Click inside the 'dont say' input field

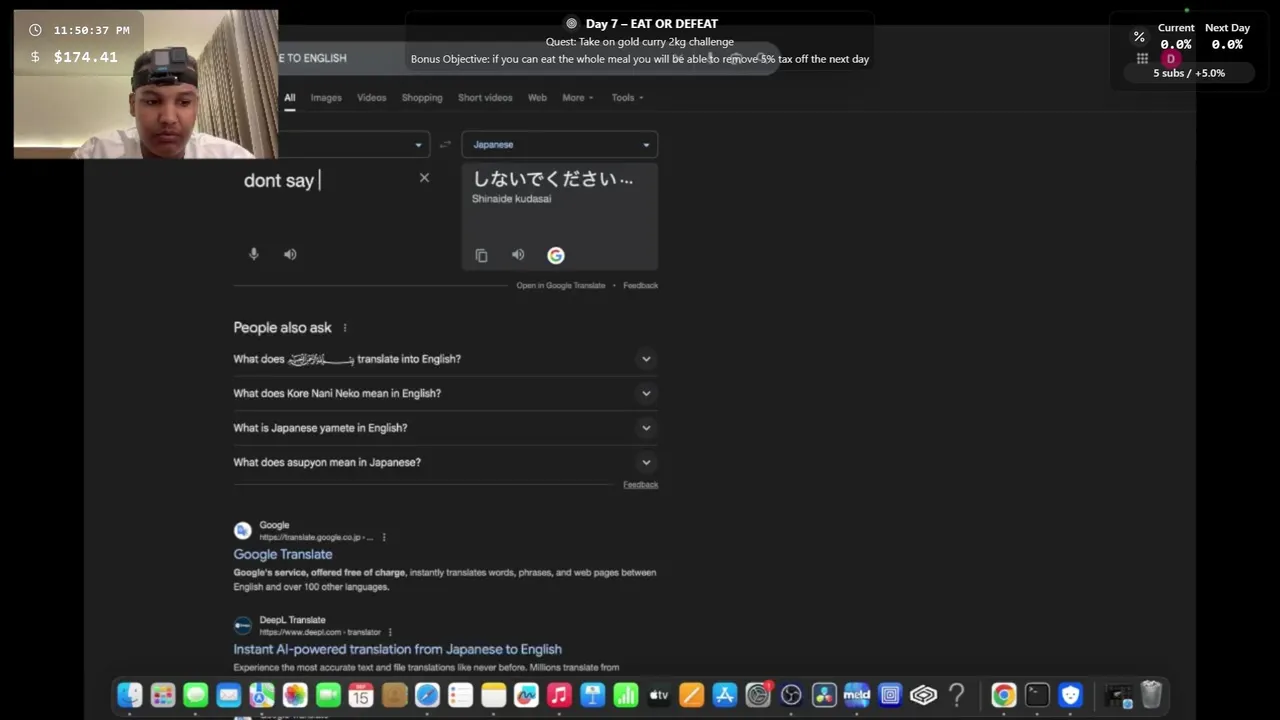[x=325, y=180]
